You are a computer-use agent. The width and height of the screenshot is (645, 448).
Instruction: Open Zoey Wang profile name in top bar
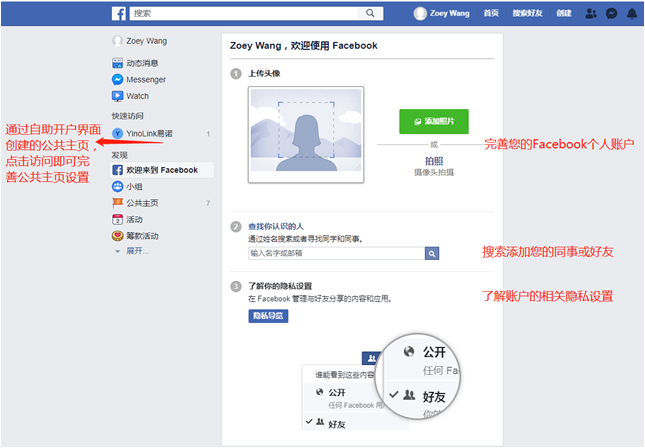pyautogui.click(x=449, y=14)
